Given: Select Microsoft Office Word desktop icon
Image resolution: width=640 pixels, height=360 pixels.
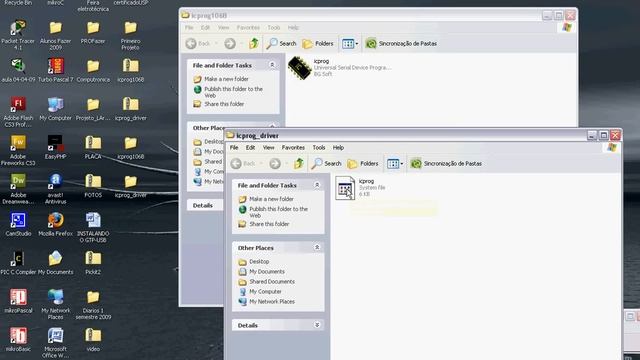Looking at the screenshot, I should (56, 343).
